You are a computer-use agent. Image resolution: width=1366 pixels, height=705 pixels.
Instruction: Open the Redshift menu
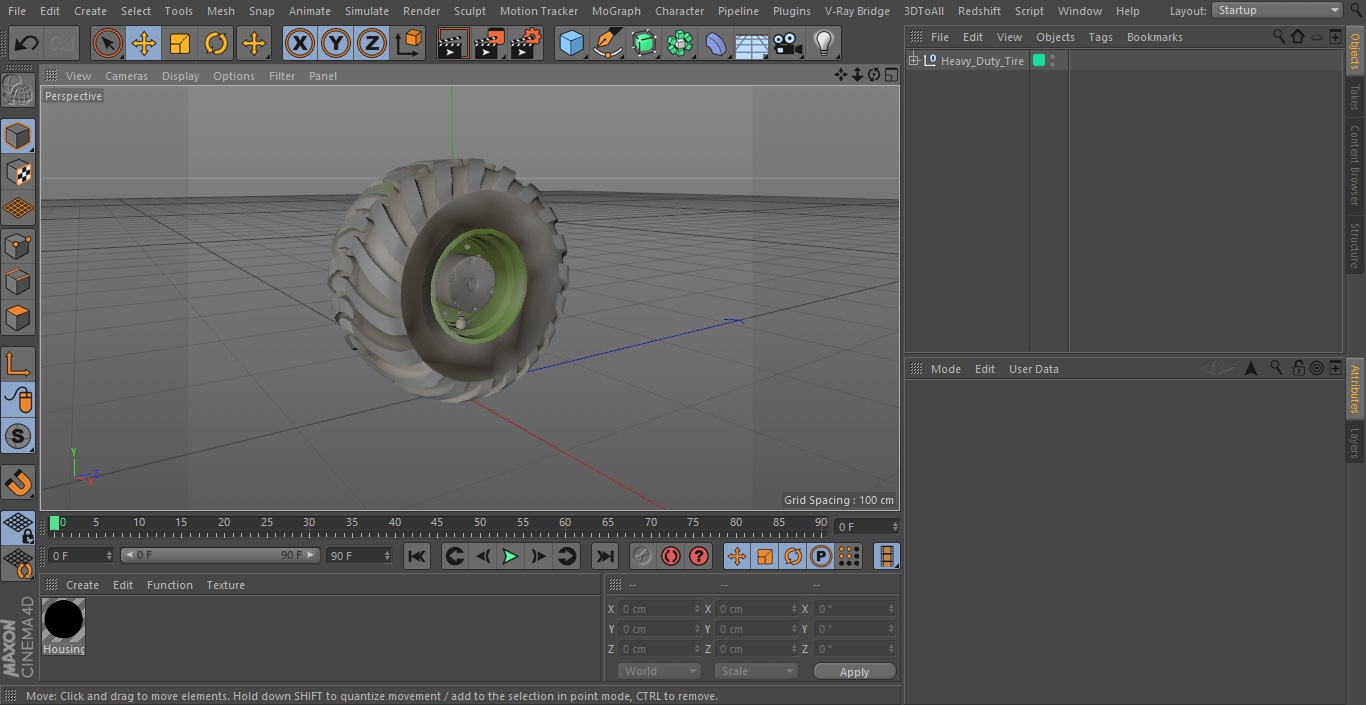(x=979, y=11)
